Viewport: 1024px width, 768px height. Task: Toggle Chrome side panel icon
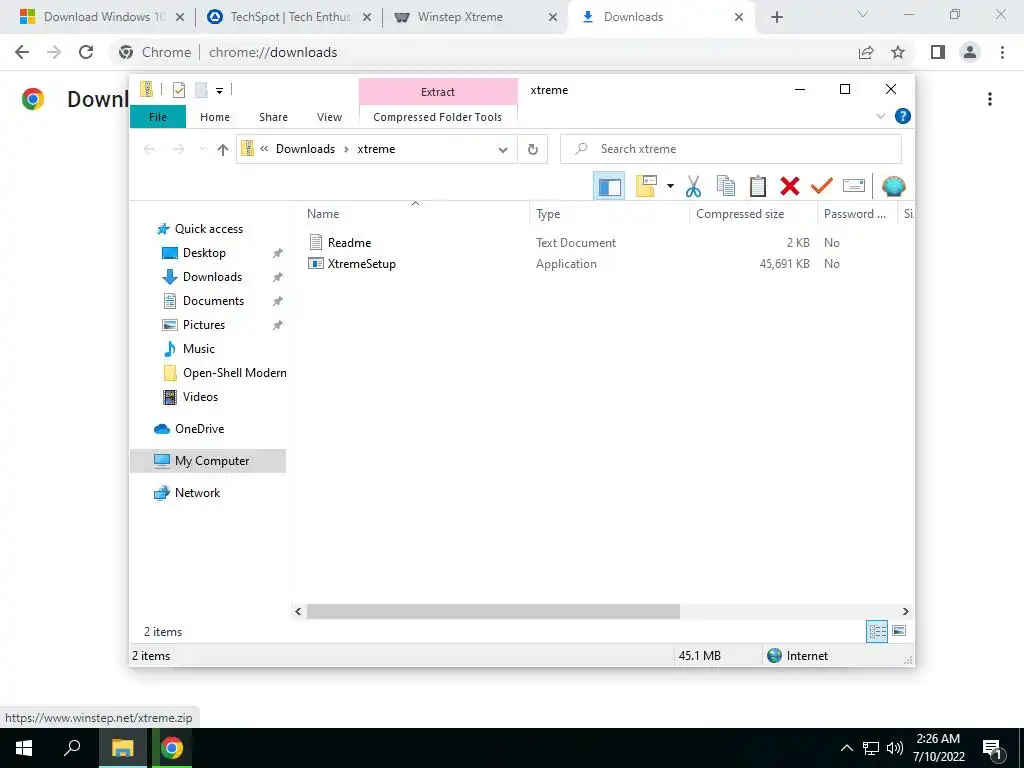pyautogui.click(x=938, y=52)
